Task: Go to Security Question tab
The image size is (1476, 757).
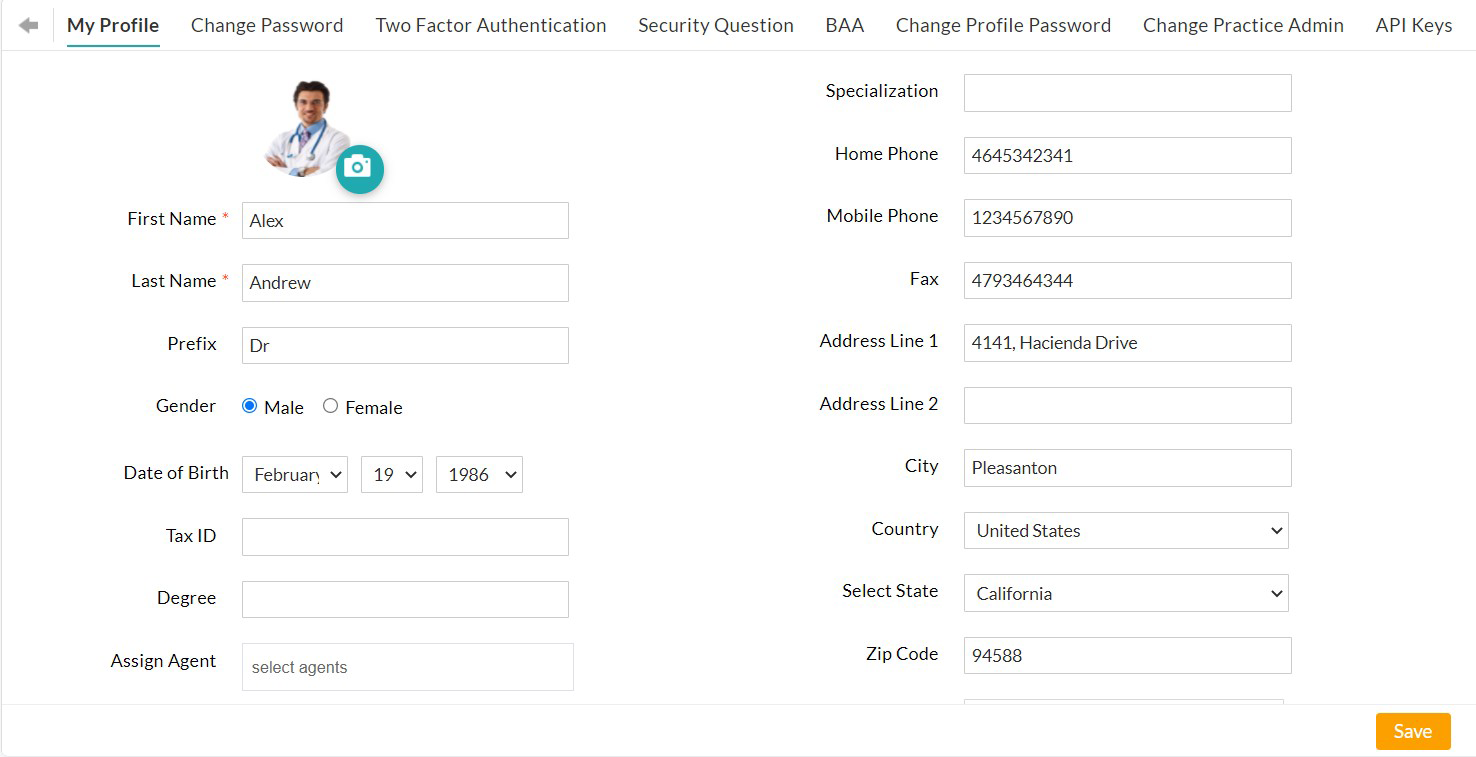Action: tap(716, 25)
